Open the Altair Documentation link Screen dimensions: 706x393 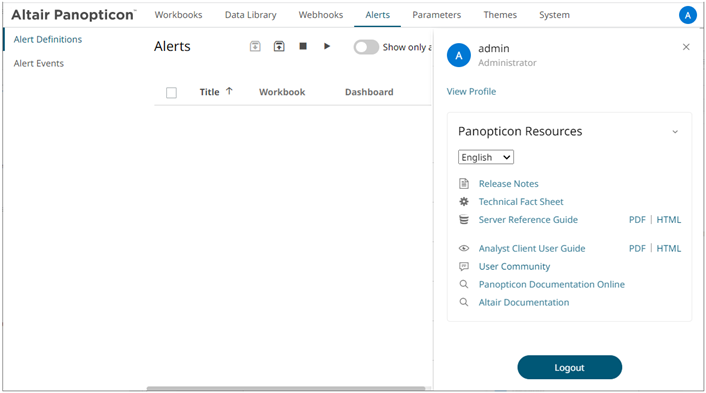(x=524, y=303)
